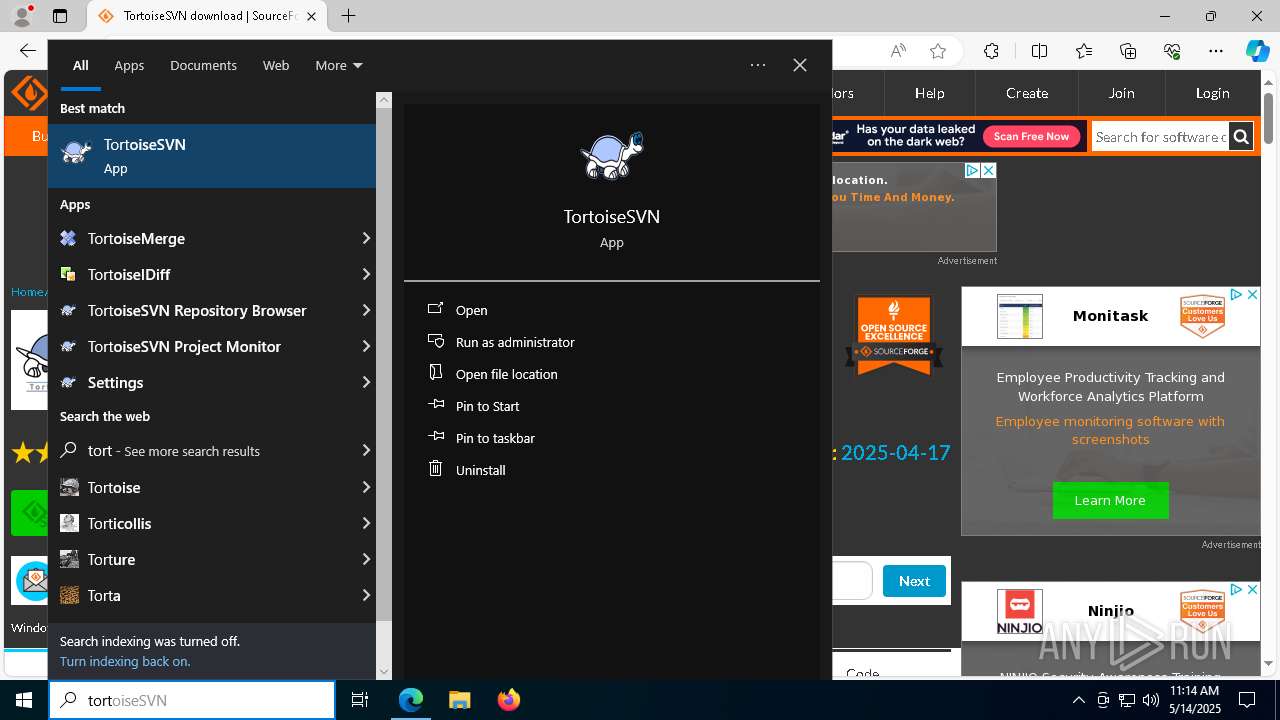
Task: Launch Microsoft Edge from the taskbar
Action: coord(411,700)
